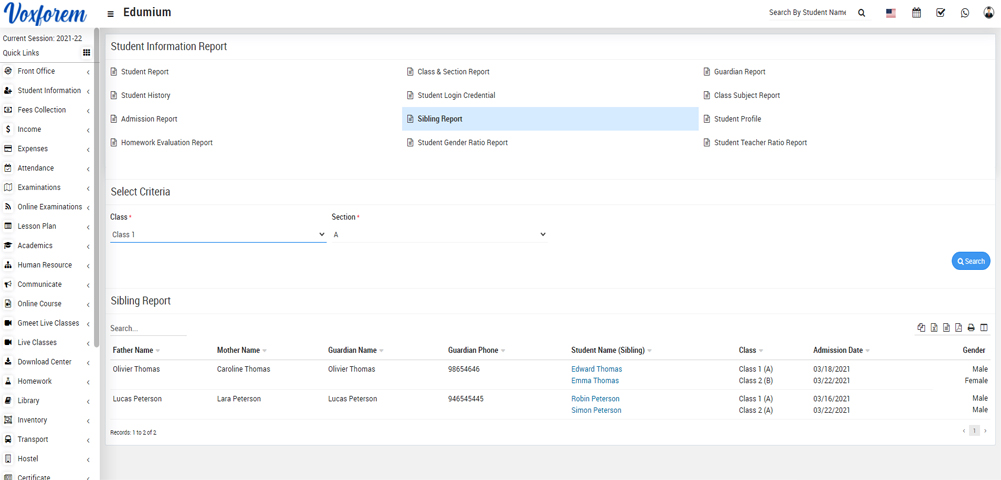The image size is (1001, 480).
Task: Toggle sidebar with hamburger menu icon
Action: (110, 14)
